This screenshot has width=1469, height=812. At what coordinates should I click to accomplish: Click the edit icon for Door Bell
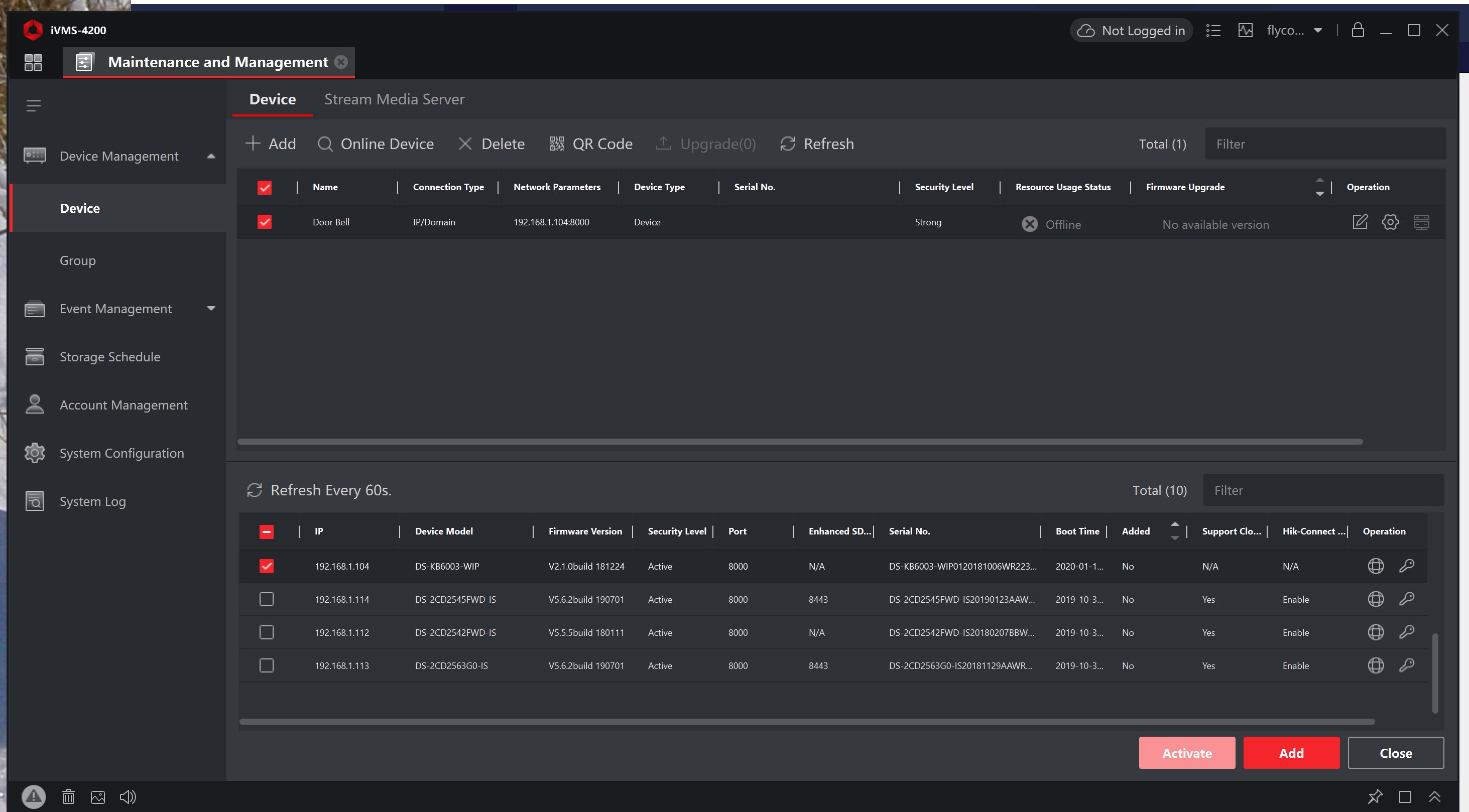(x=1360, y=222)
